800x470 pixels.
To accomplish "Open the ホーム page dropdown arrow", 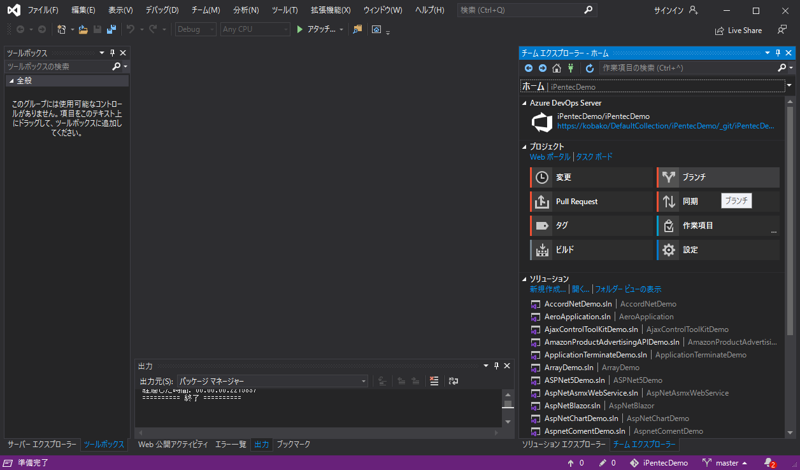I will pos(789,86).
